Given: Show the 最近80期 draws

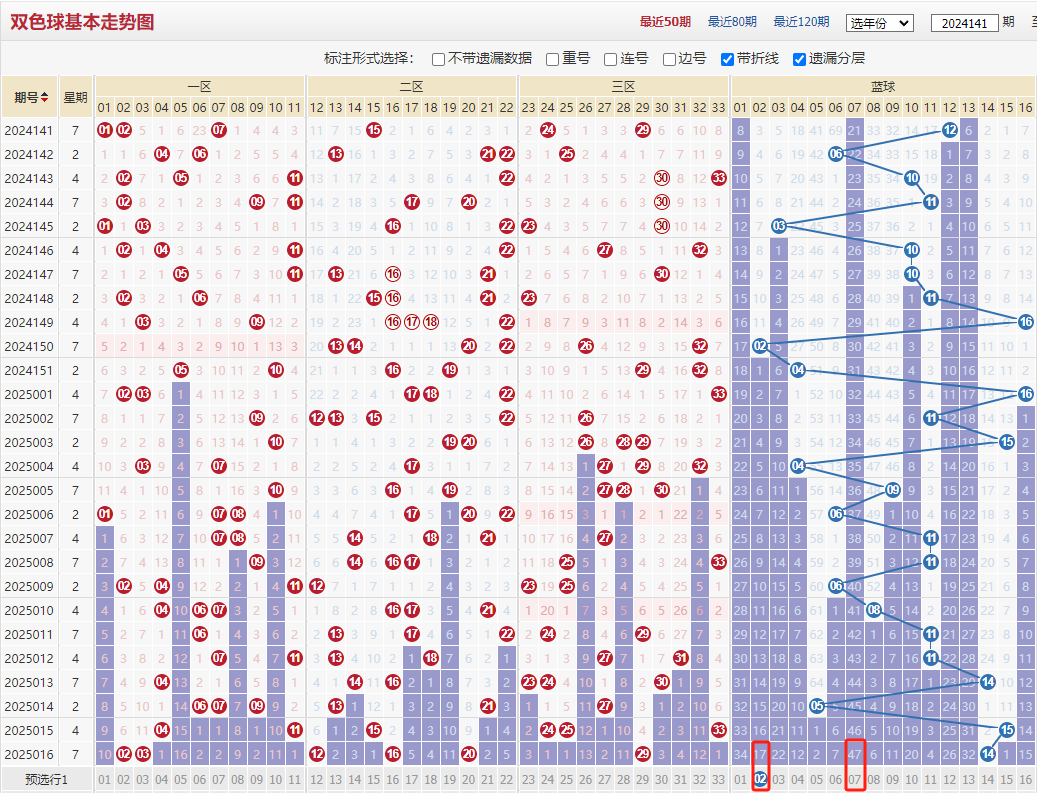Looking at the screenshot, I should coord(732,22).
